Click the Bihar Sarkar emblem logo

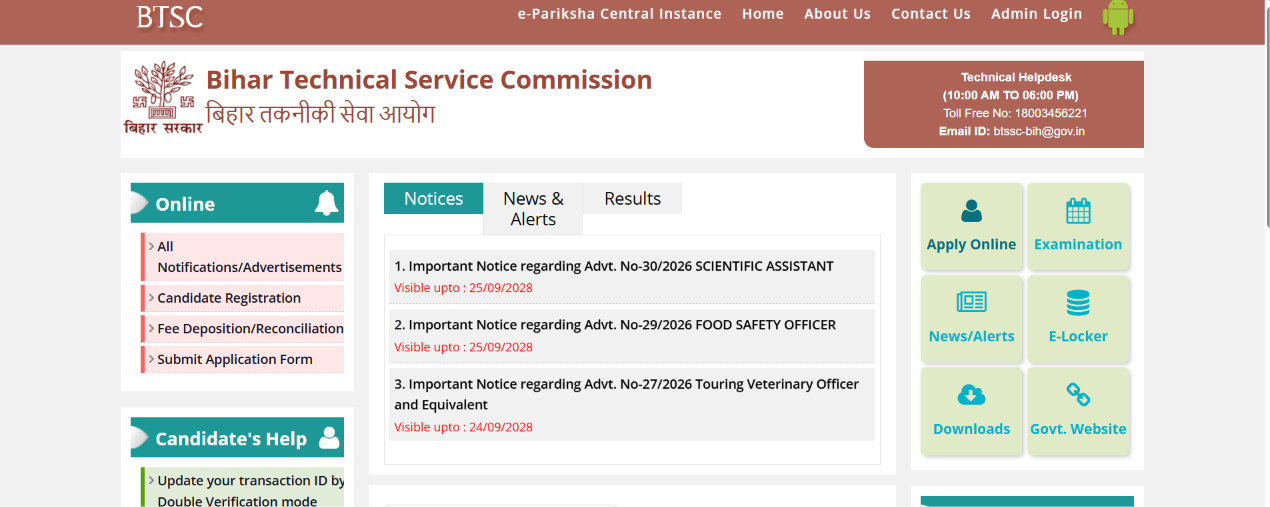coord(163,97)
